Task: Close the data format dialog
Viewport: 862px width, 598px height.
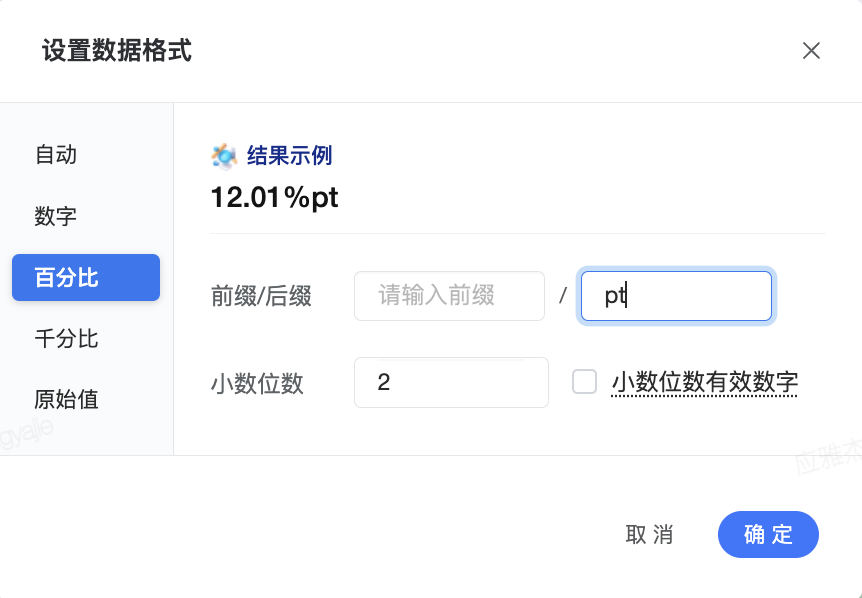Action: (811, 51)
